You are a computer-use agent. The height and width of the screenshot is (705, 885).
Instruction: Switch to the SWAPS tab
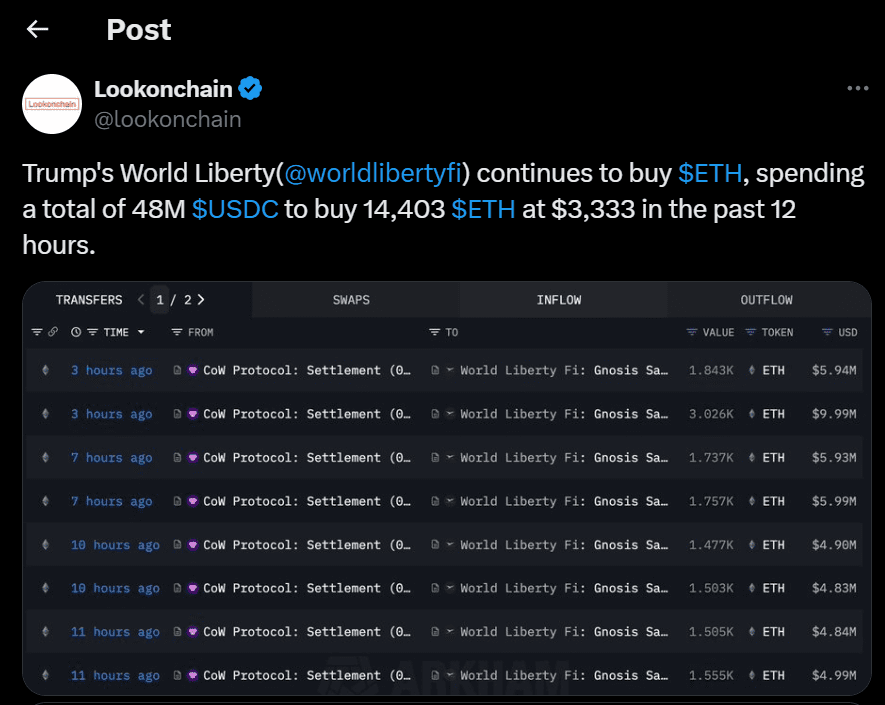pos(351,299)
